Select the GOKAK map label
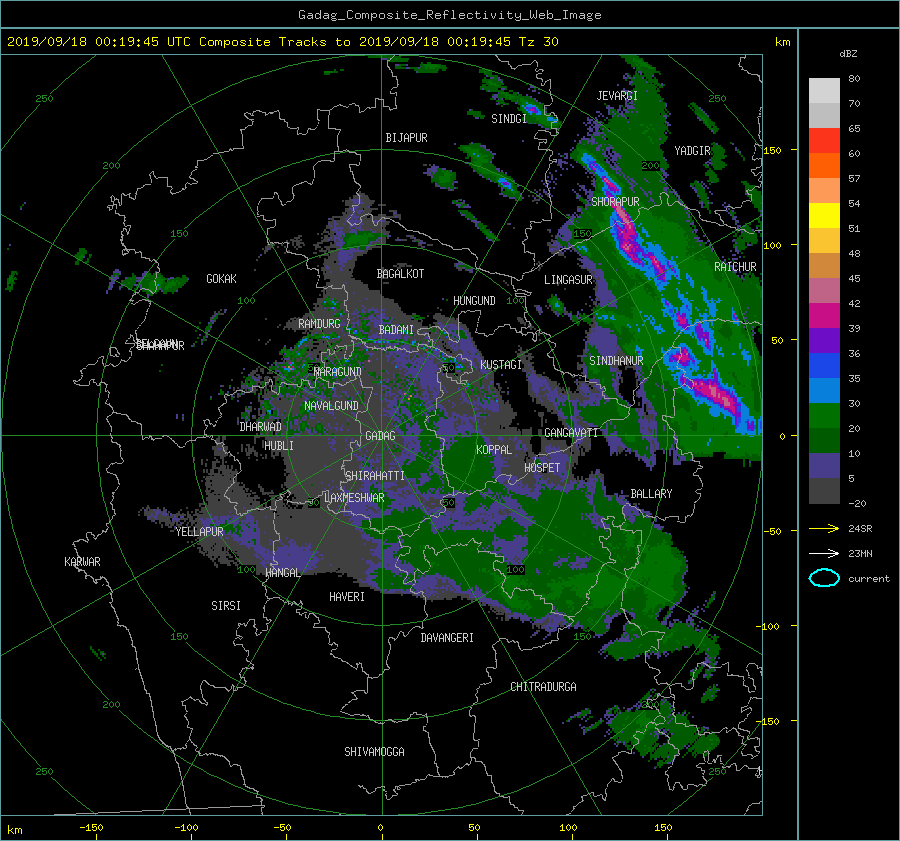 click(221, 278)
